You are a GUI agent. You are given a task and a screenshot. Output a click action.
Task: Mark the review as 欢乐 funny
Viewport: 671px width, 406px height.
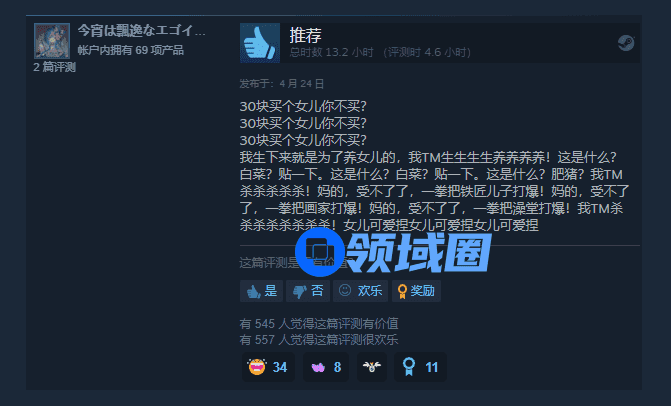360,291
